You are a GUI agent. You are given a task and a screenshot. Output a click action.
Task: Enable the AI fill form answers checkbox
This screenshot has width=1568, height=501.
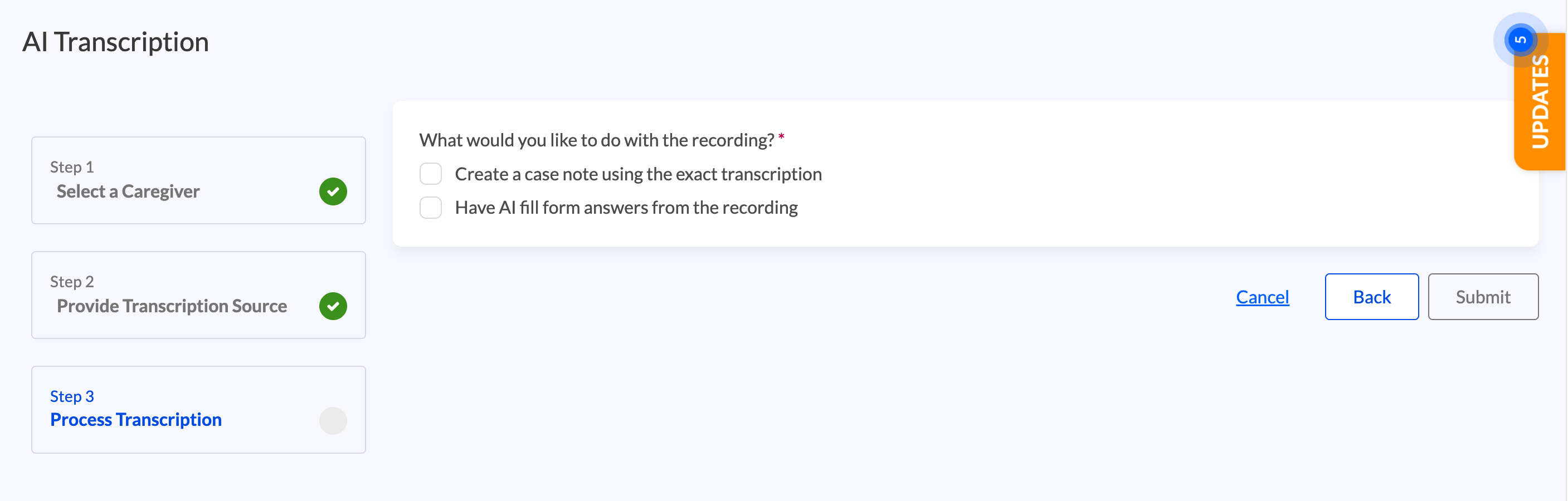tap(430, 207)
